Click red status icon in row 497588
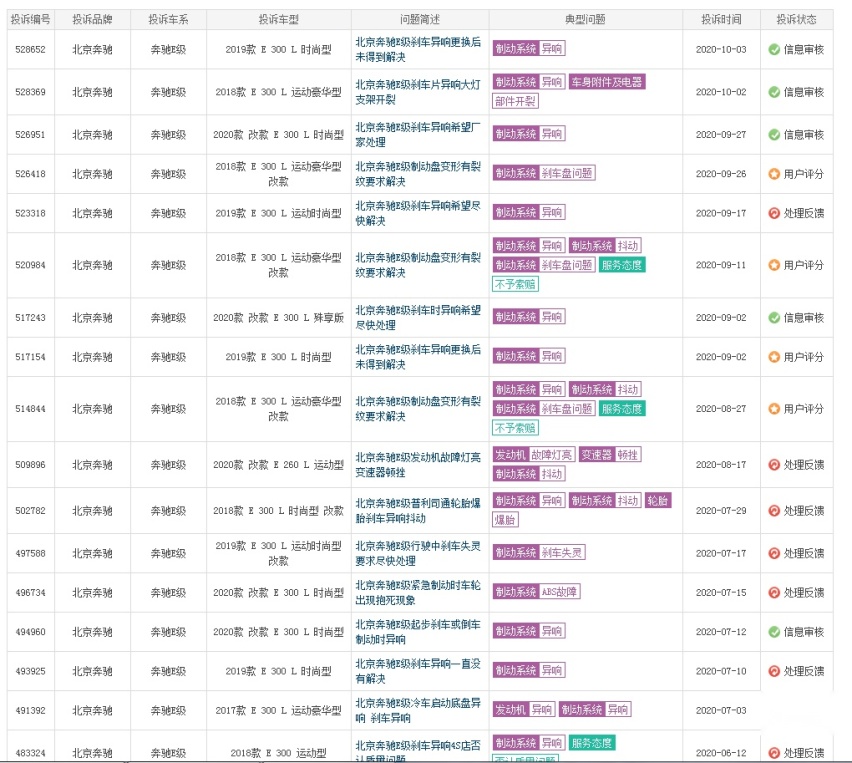 click(774, 553)
